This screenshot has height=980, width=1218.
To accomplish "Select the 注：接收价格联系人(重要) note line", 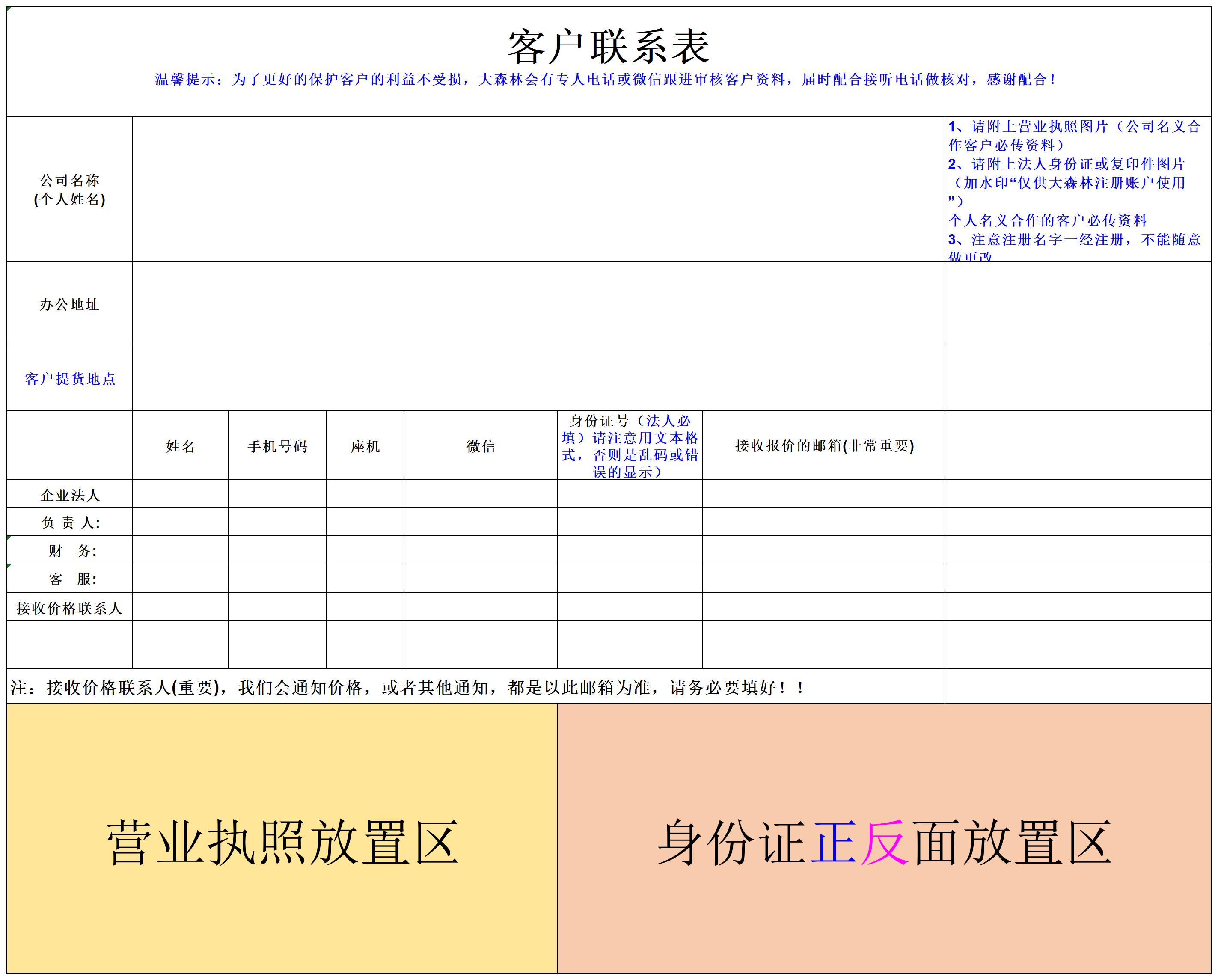I will coord(407,687).
